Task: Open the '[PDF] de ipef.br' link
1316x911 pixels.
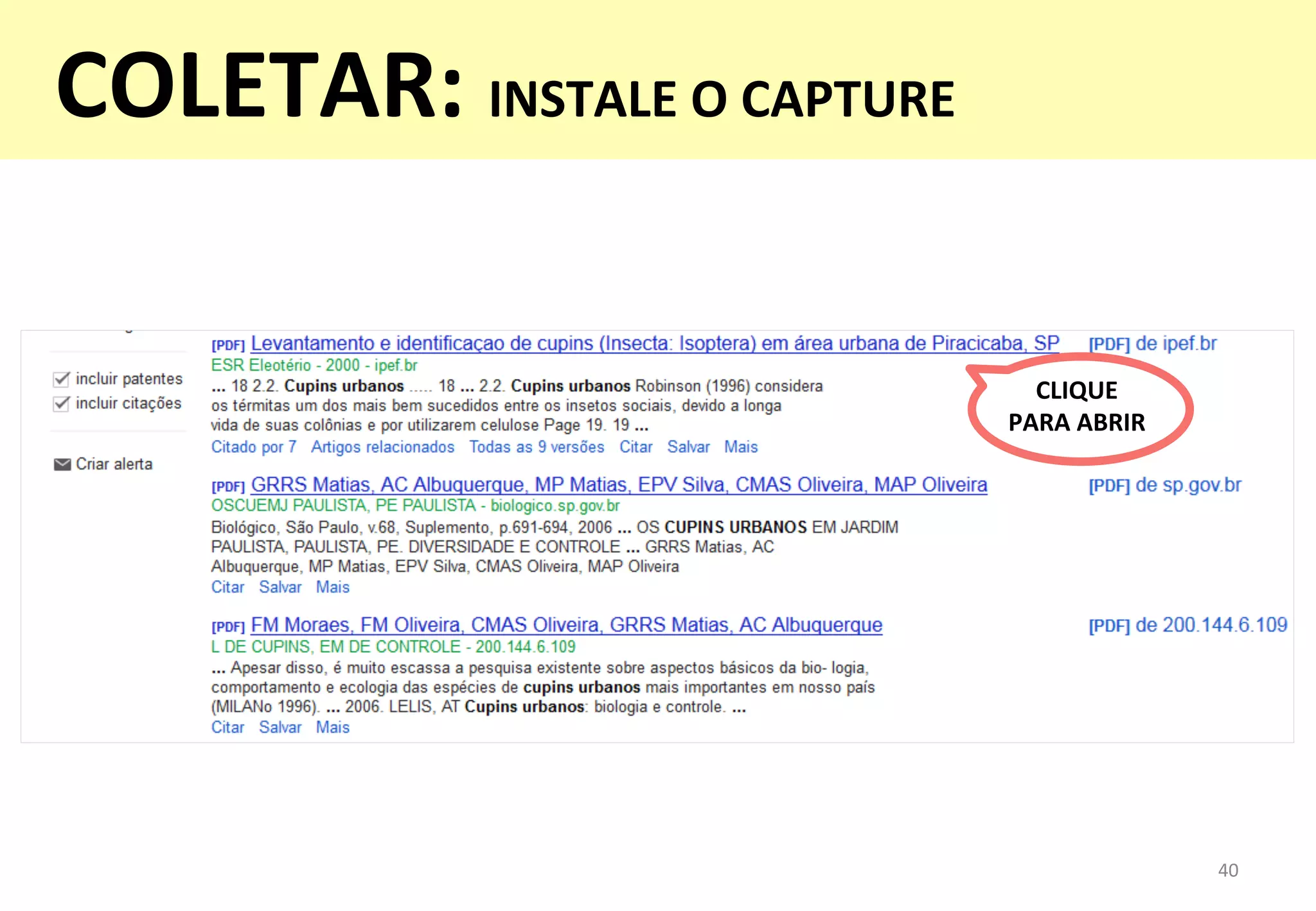Action: tap(1153, 344)
